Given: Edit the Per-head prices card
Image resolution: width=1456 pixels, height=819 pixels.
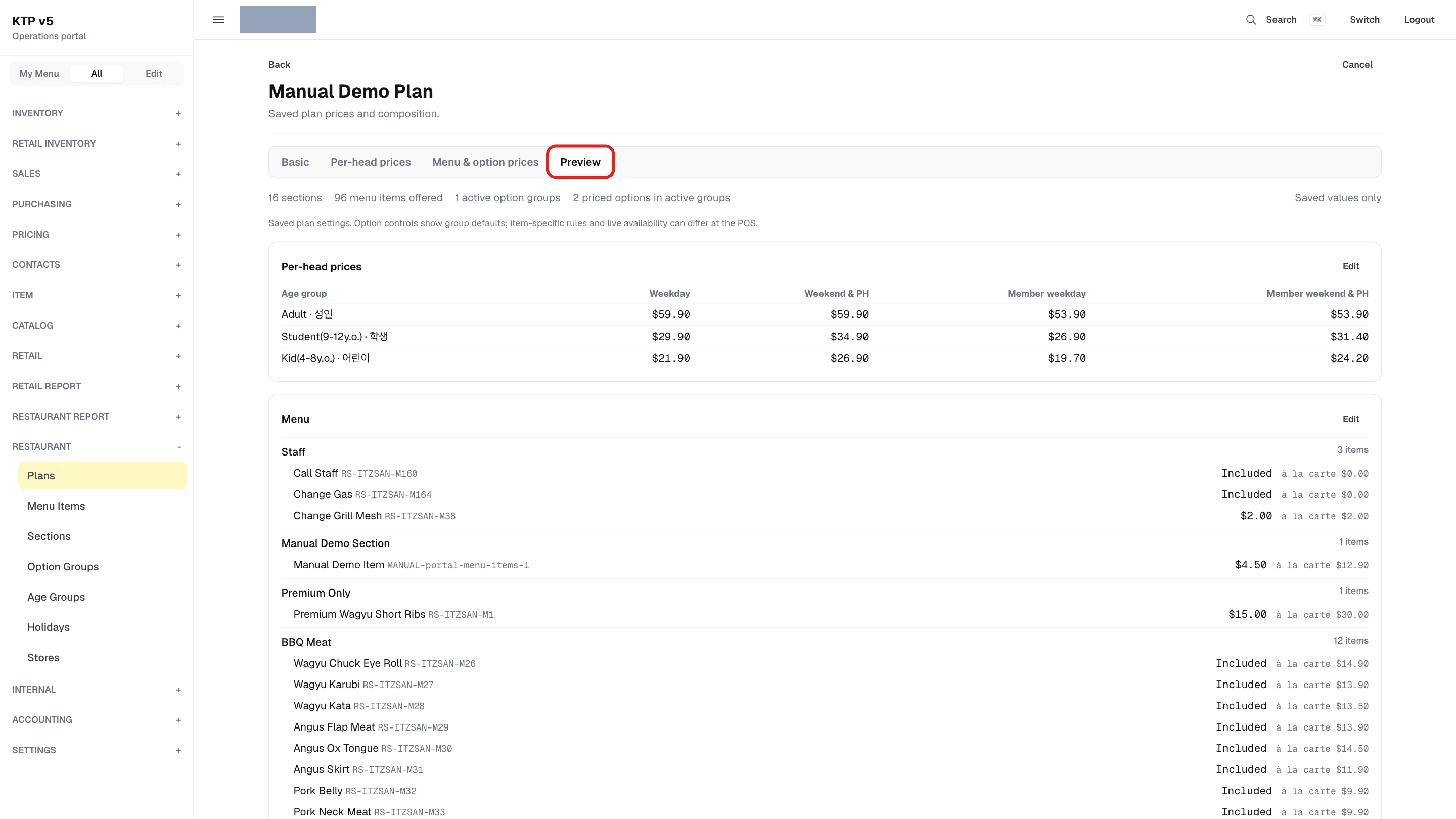Looking at the screenshot, I should 1351,266.
